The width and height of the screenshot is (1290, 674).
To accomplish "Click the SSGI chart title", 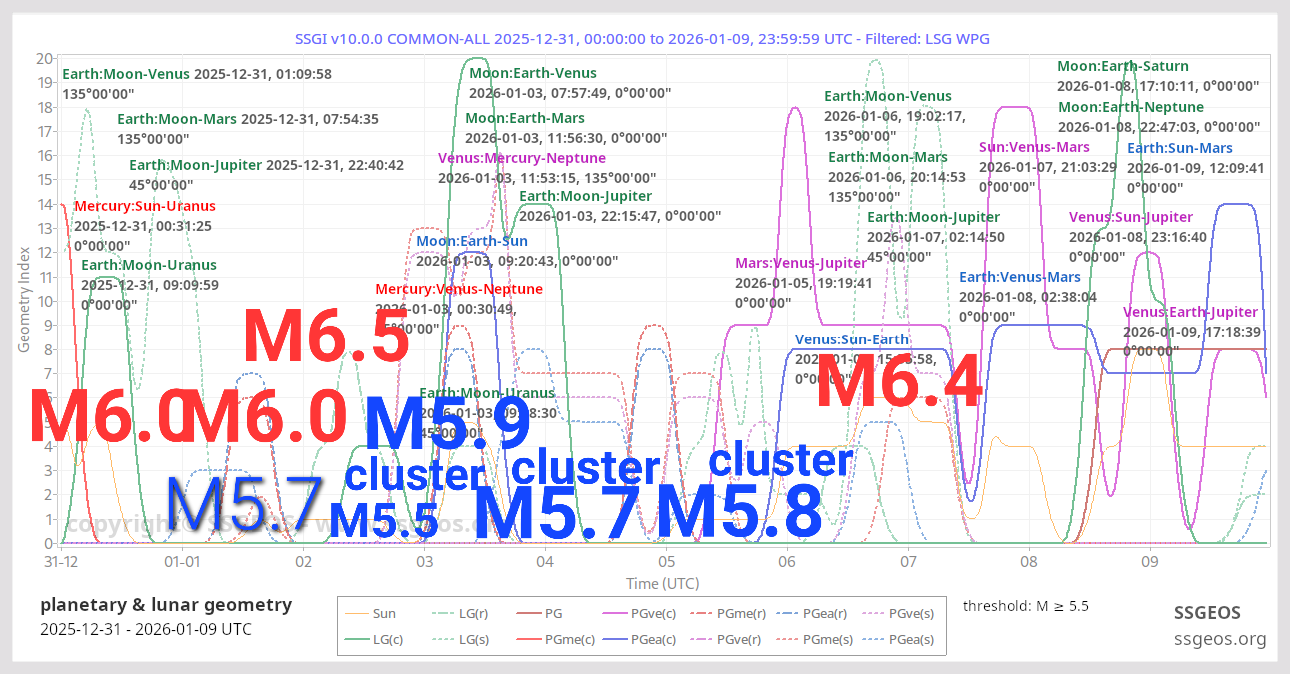I will tap(644, 38).
